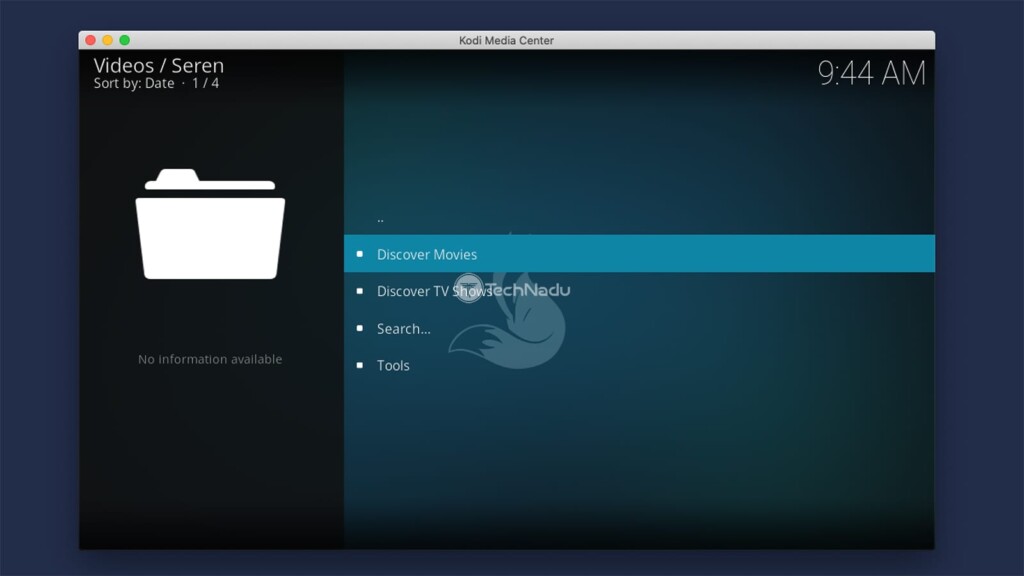This screenshot has width=1024, height=576.
Task: Click the 'No information available' text
Action: click(x=210, y=359)
